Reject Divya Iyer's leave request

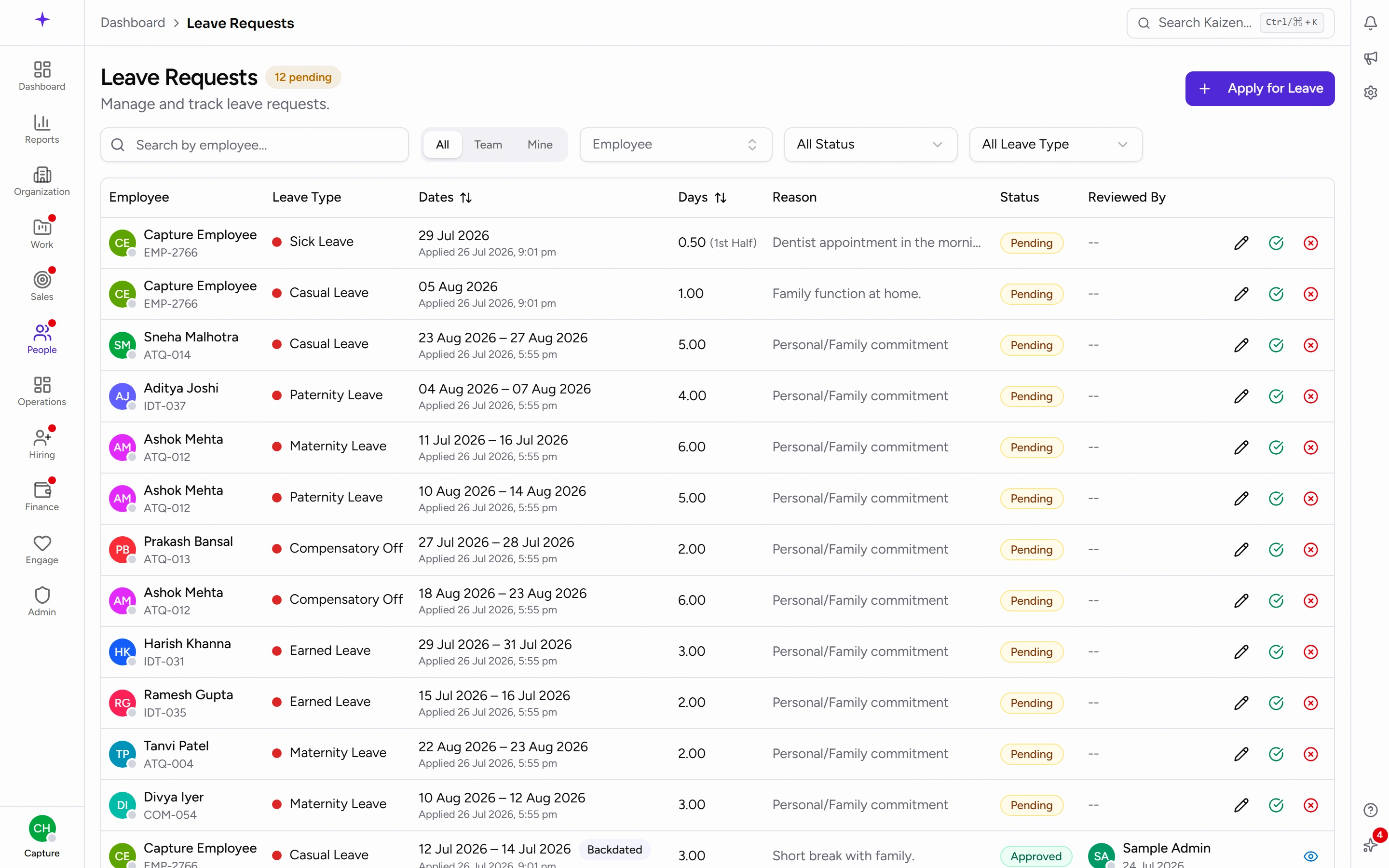pyautogui.click(x=1310, y=805)
